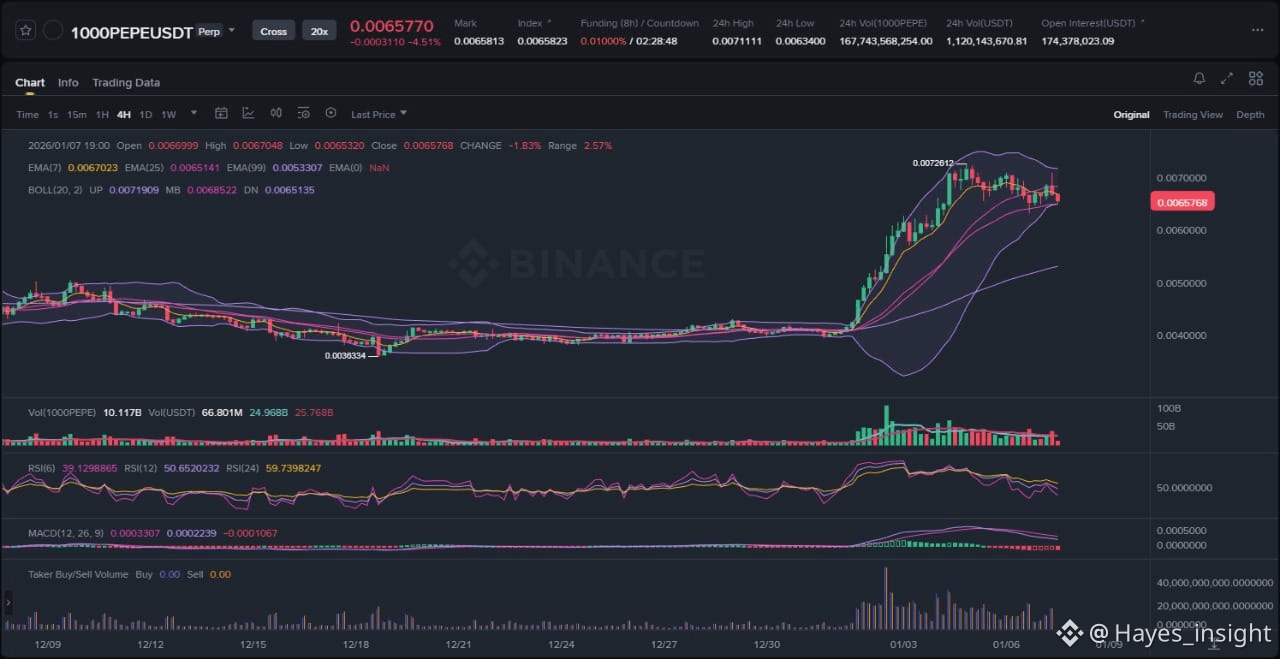Viewport: 1280px width, 659px height.
Task: Click the 01/03 date on time axis
Action: tap(904, 645)
